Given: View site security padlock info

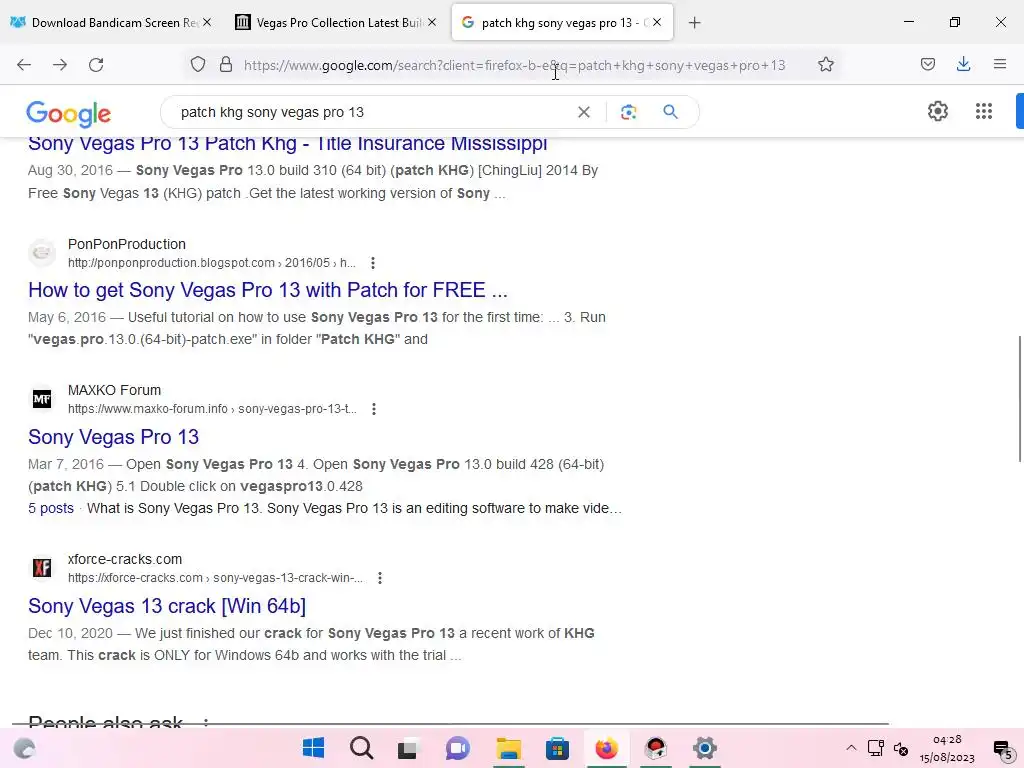Looking at the screenshot, I should [226, 64].
